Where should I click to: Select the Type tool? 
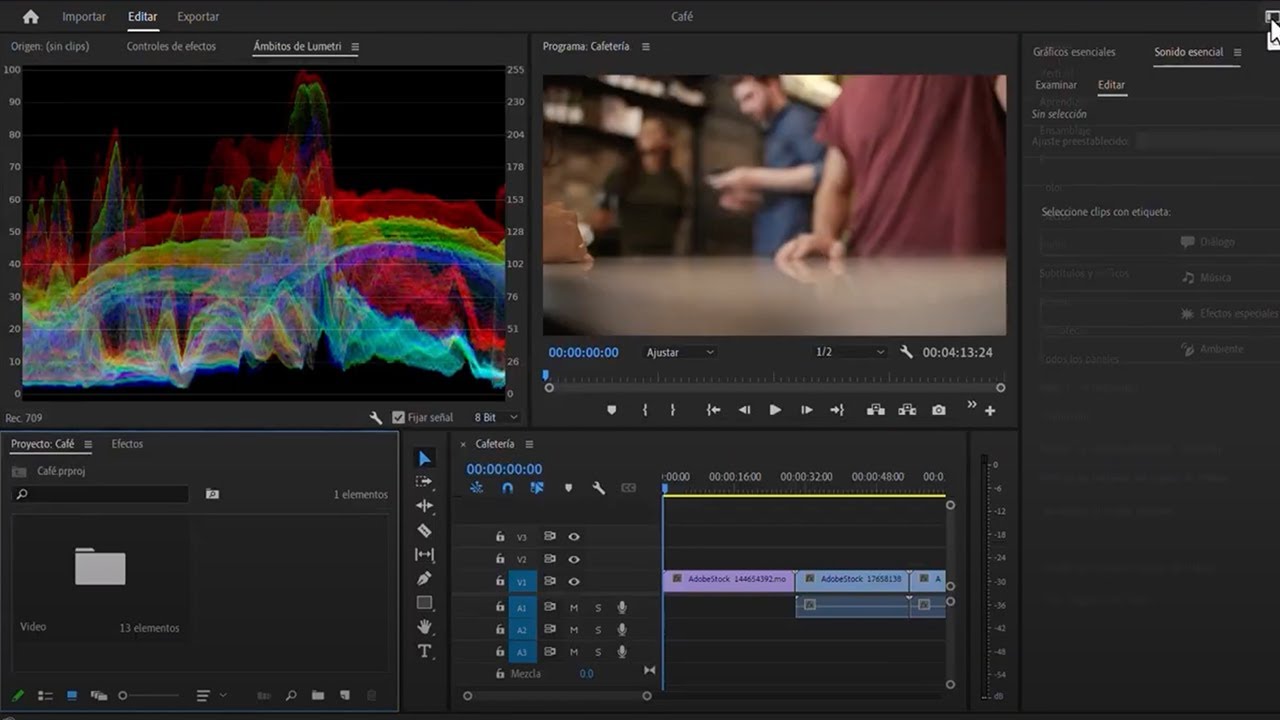424,651
